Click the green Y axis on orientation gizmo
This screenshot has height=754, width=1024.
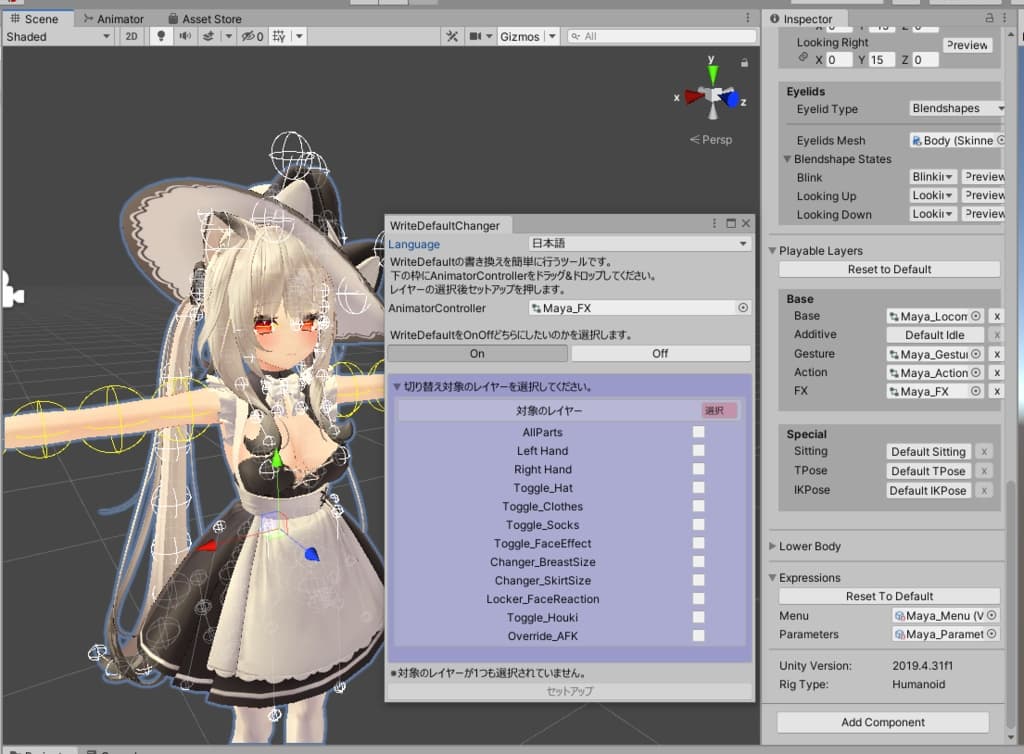(x=712, y=72)
